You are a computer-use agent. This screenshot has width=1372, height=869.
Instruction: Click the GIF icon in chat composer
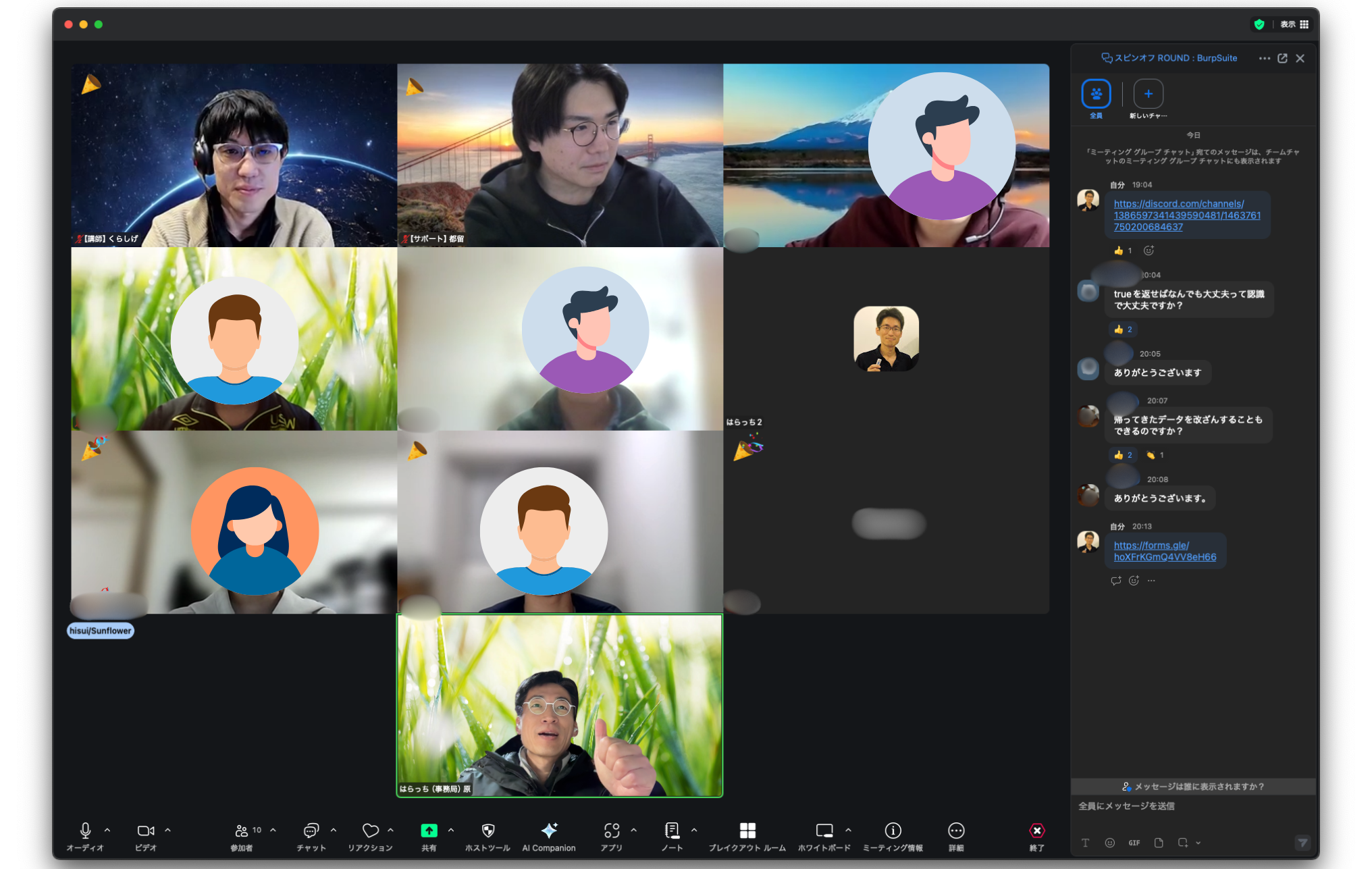[1134, 843]
